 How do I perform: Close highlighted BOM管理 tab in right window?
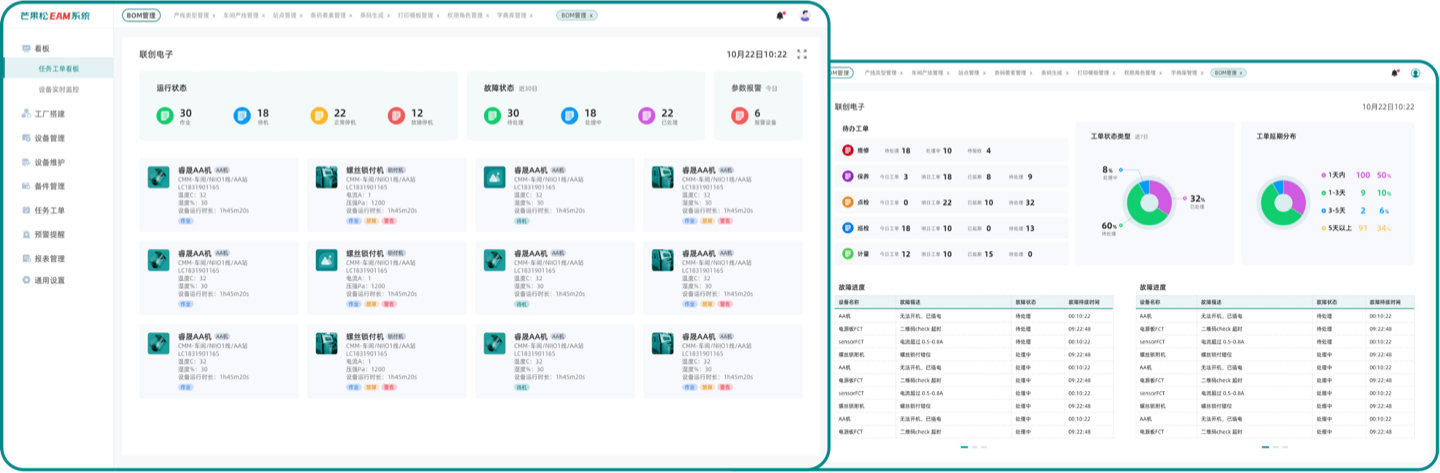click(x=1239, y=73)
